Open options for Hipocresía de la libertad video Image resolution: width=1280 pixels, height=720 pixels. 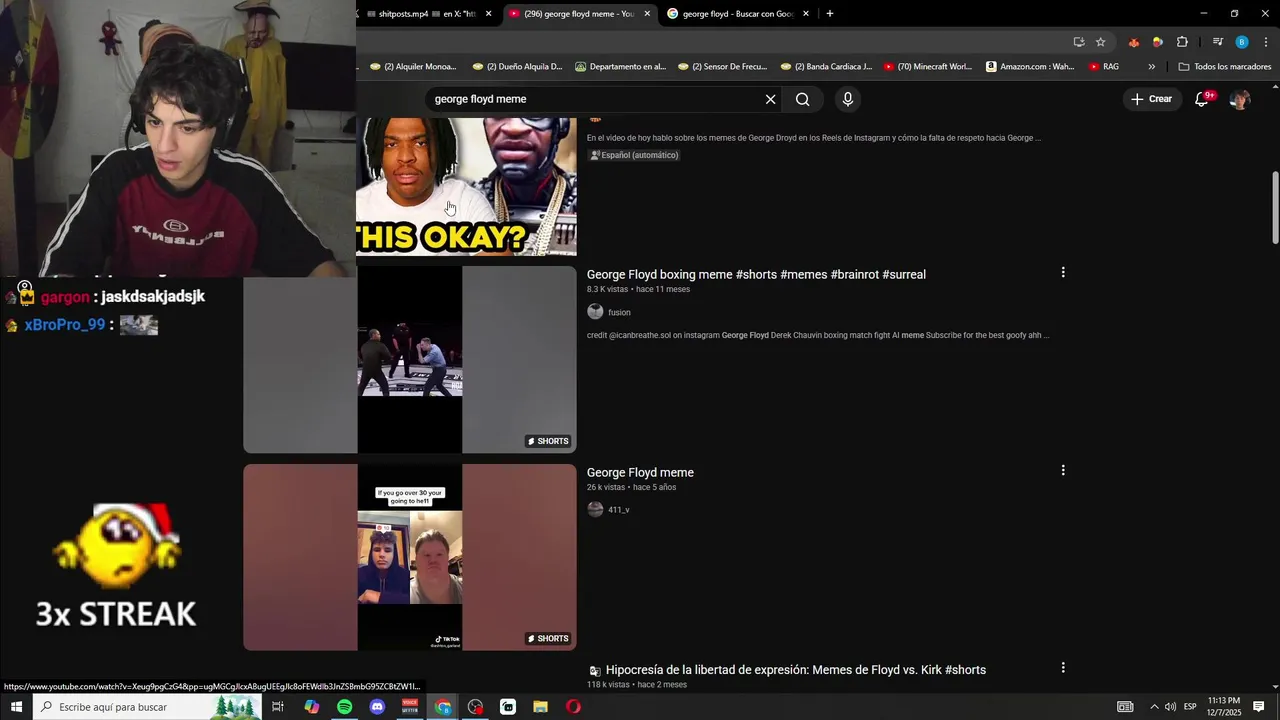pyautogui.click(x=1063, y=668)
